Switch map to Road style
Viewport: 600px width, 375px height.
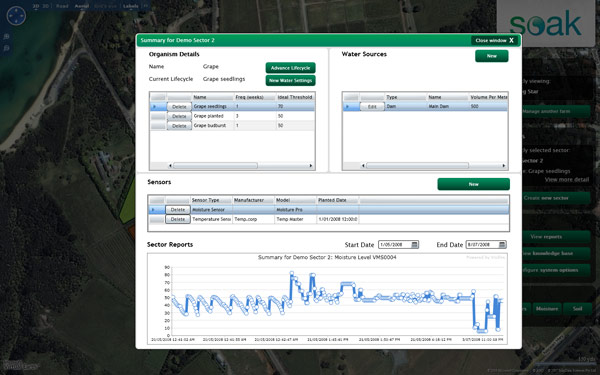pyautogui.click(x=62, y=6)
